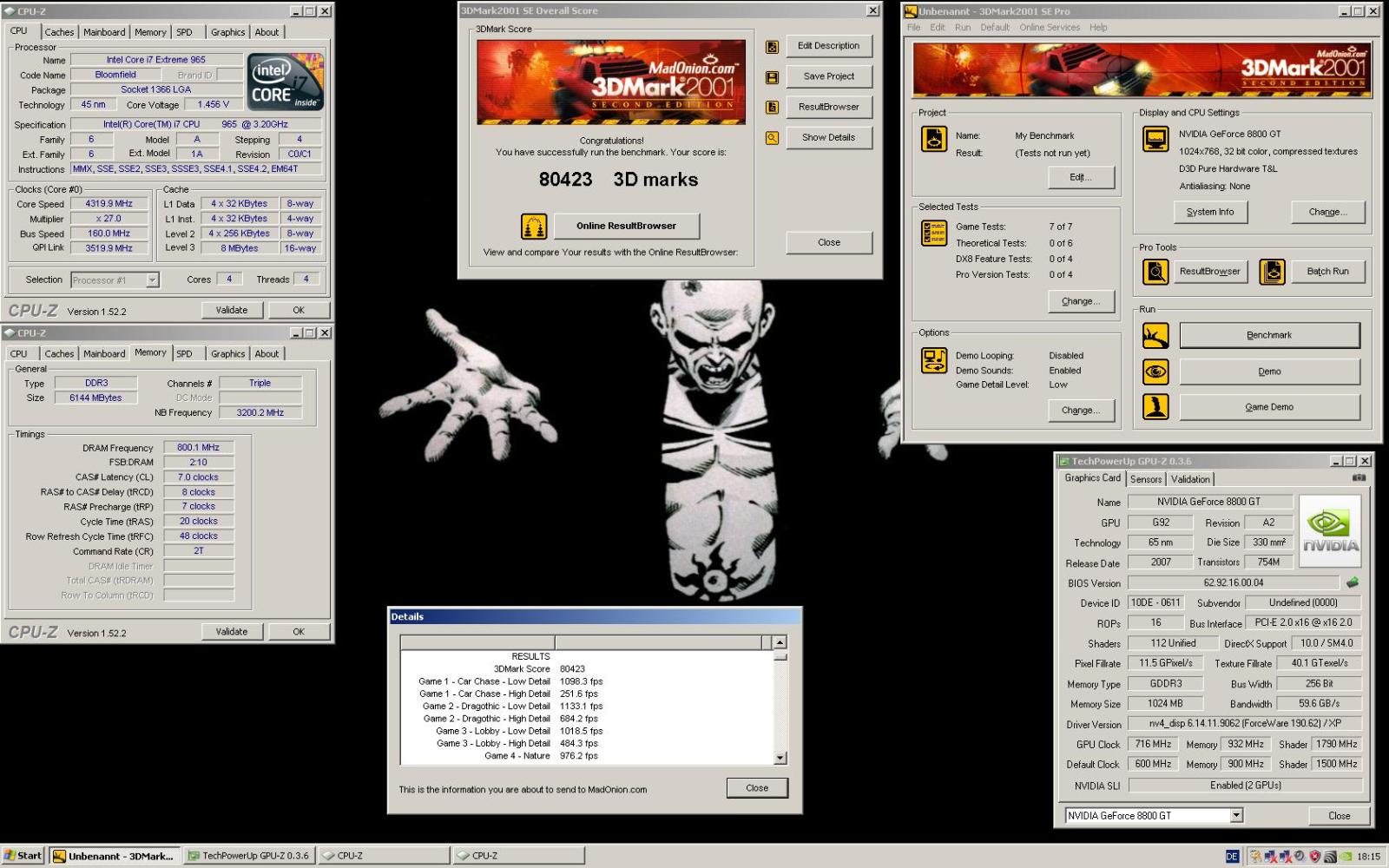Click the GPU-Z screenshot camera icon

1359,478
